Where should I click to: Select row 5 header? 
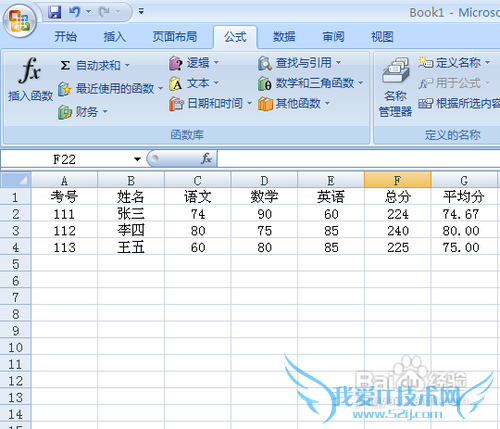click(15, 264)
